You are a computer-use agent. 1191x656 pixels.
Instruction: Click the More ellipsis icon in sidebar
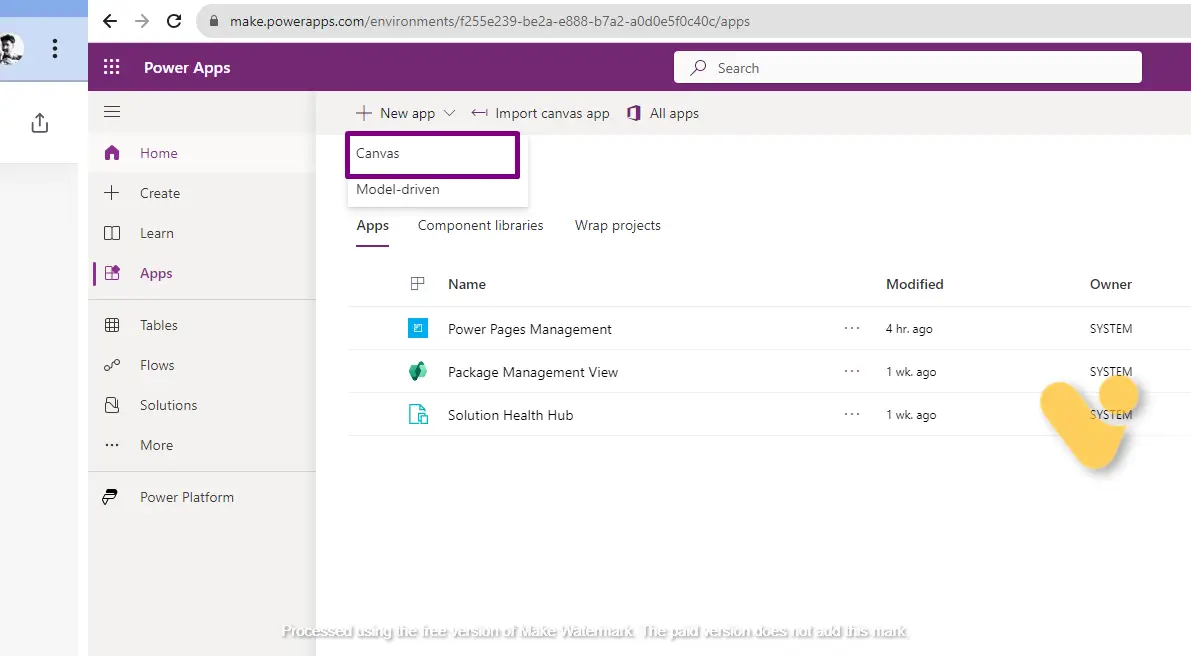point(112,445)
